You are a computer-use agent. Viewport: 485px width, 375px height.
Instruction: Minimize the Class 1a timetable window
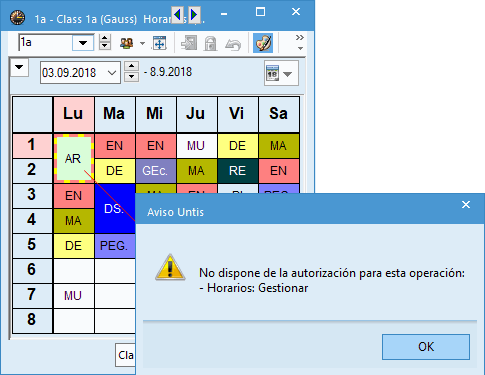pos(224,13)
